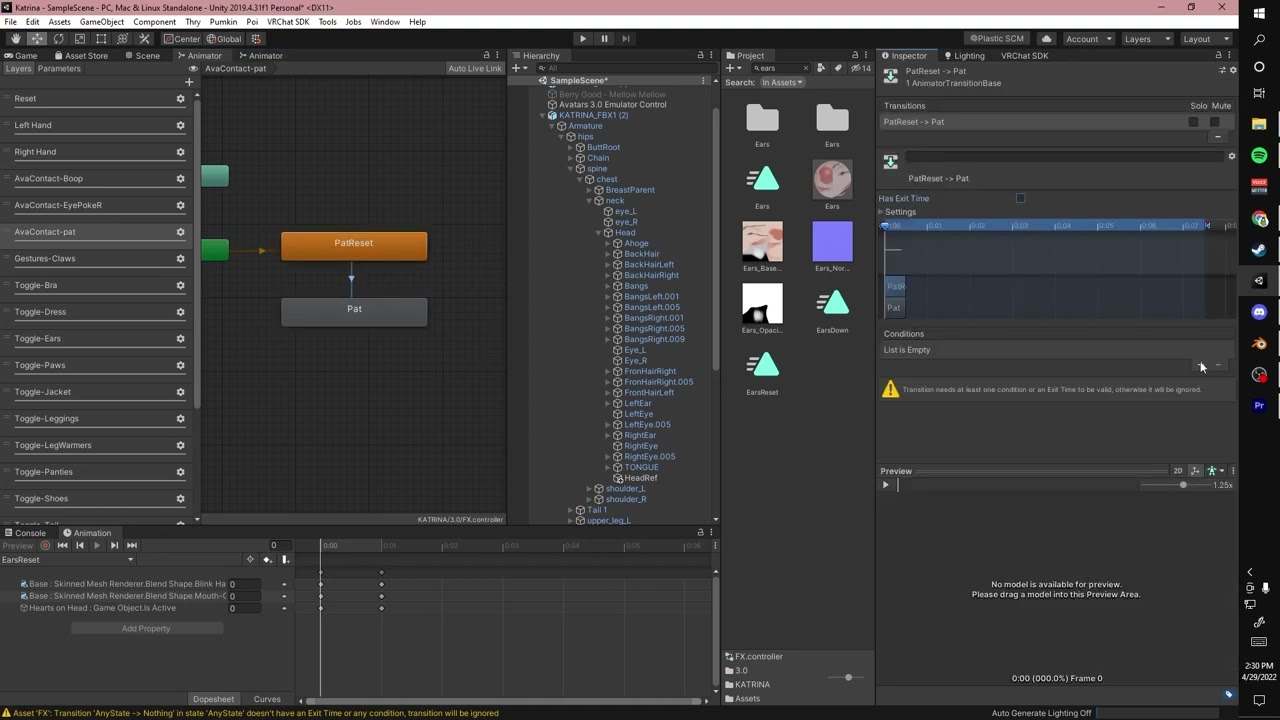Open the cloud services icon
The height and width of the screenshot is (720, 1280).
click(1046, 39)
